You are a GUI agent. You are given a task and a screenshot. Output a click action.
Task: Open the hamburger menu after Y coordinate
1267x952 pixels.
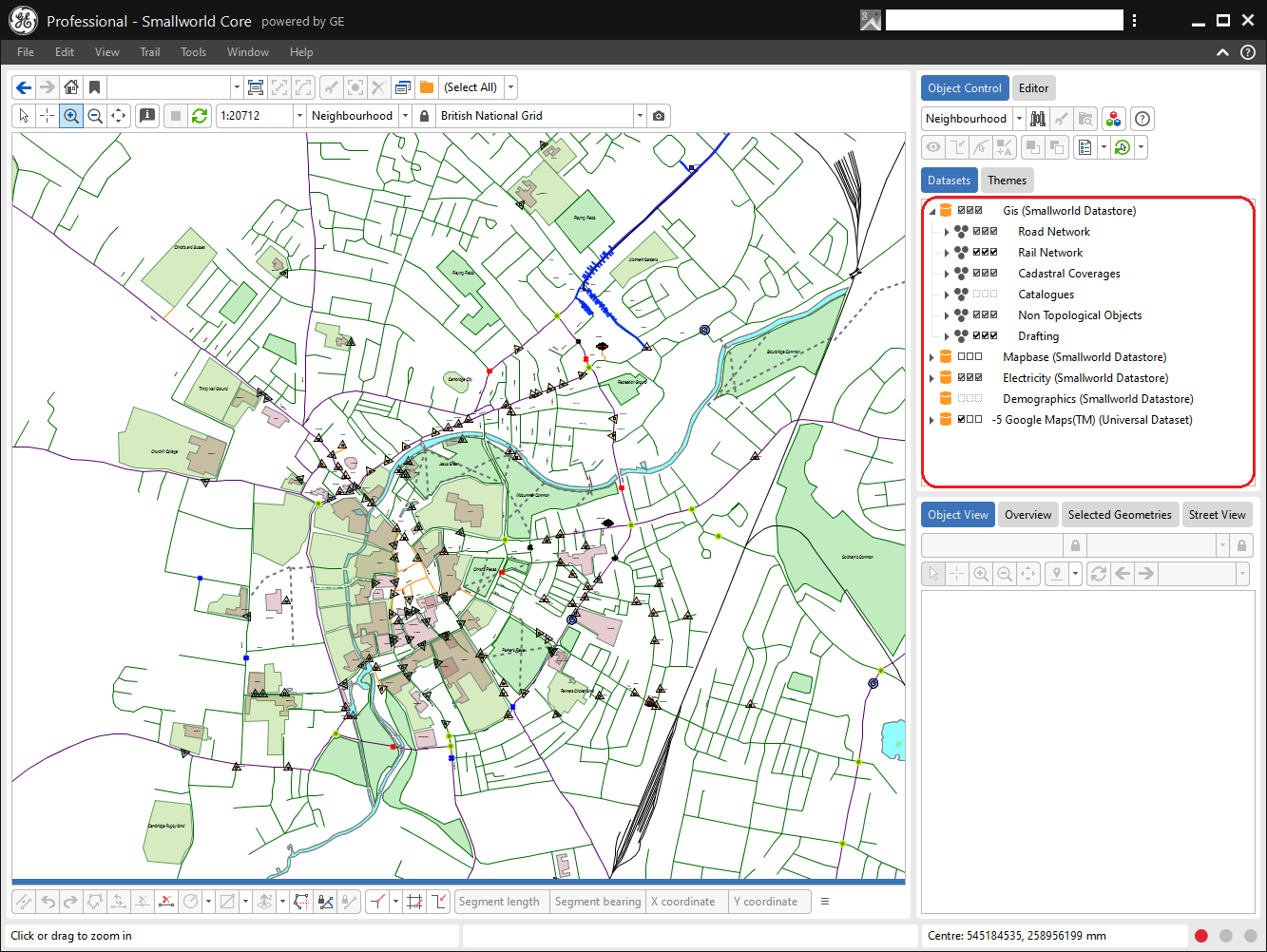825,902
